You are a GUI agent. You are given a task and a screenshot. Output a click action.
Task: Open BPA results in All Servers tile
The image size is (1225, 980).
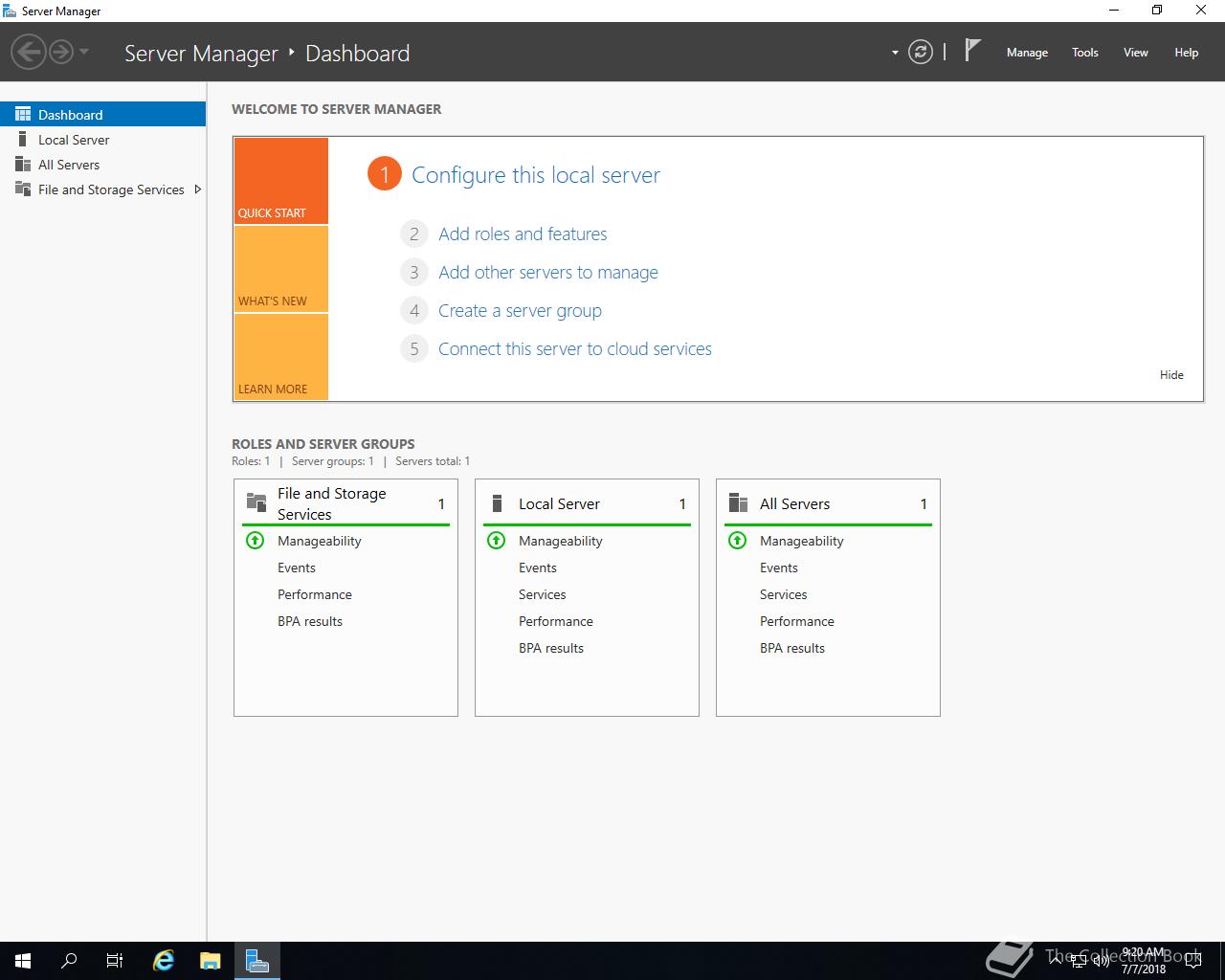792,648
